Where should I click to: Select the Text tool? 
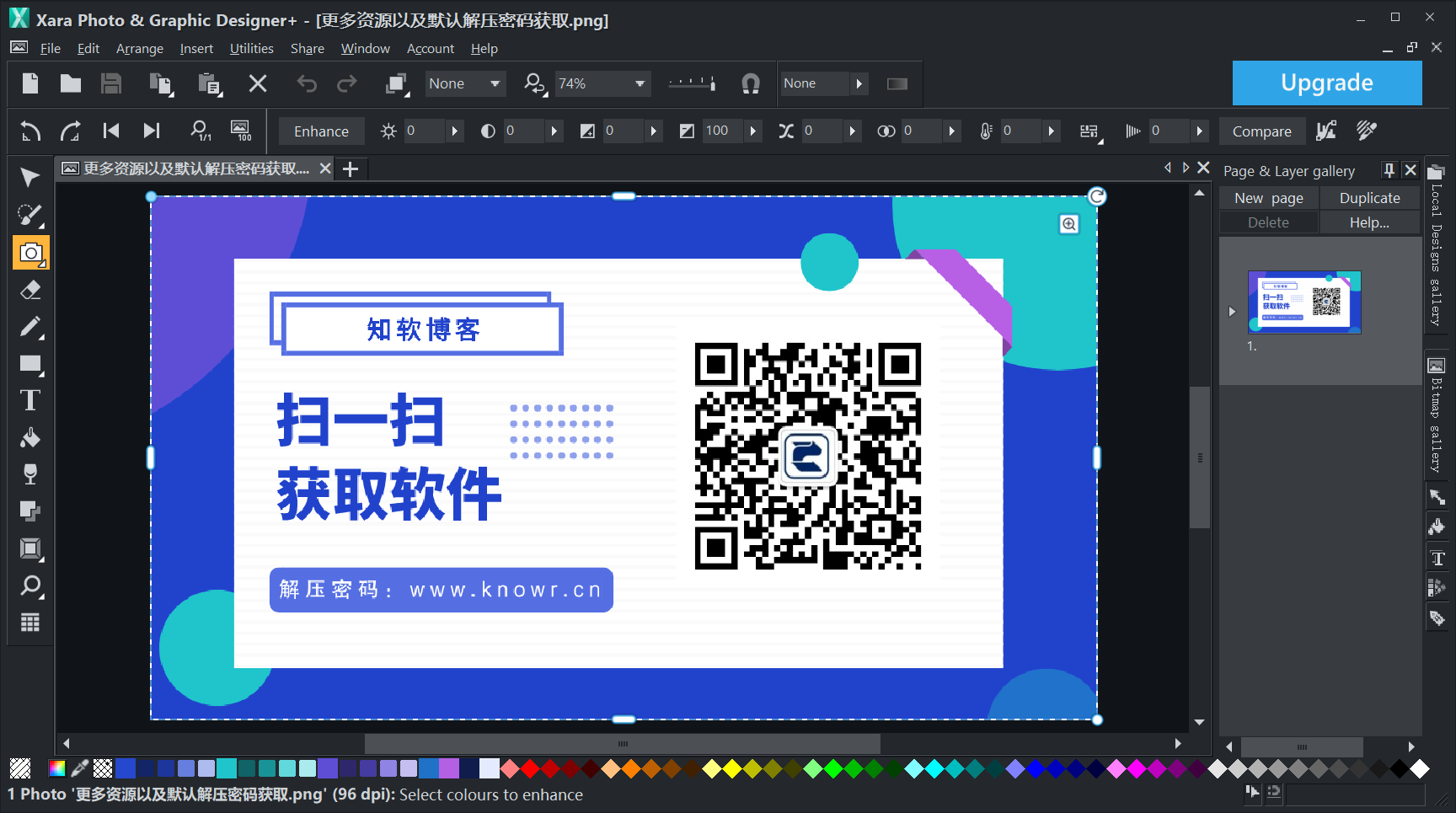point(30,400)
